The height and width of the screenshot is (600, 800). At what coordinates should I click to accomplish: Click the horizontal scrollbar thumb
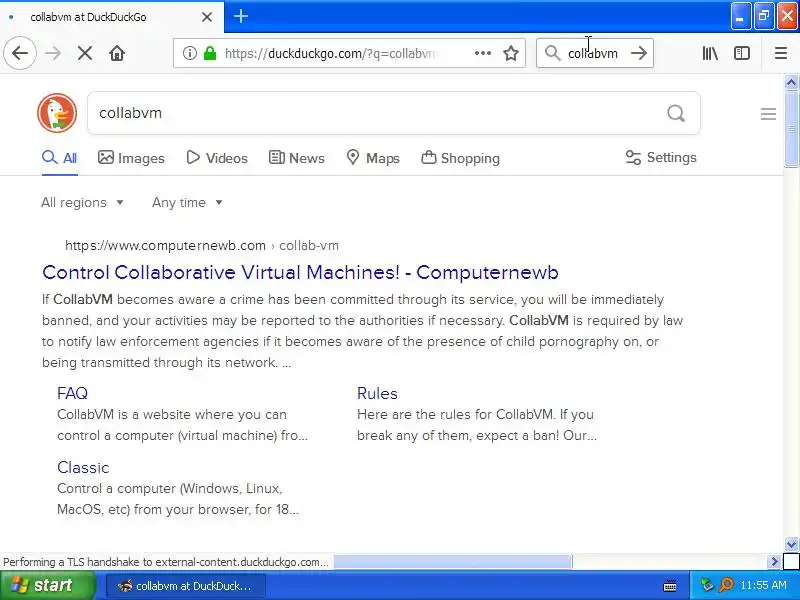[x=453, y=562]
